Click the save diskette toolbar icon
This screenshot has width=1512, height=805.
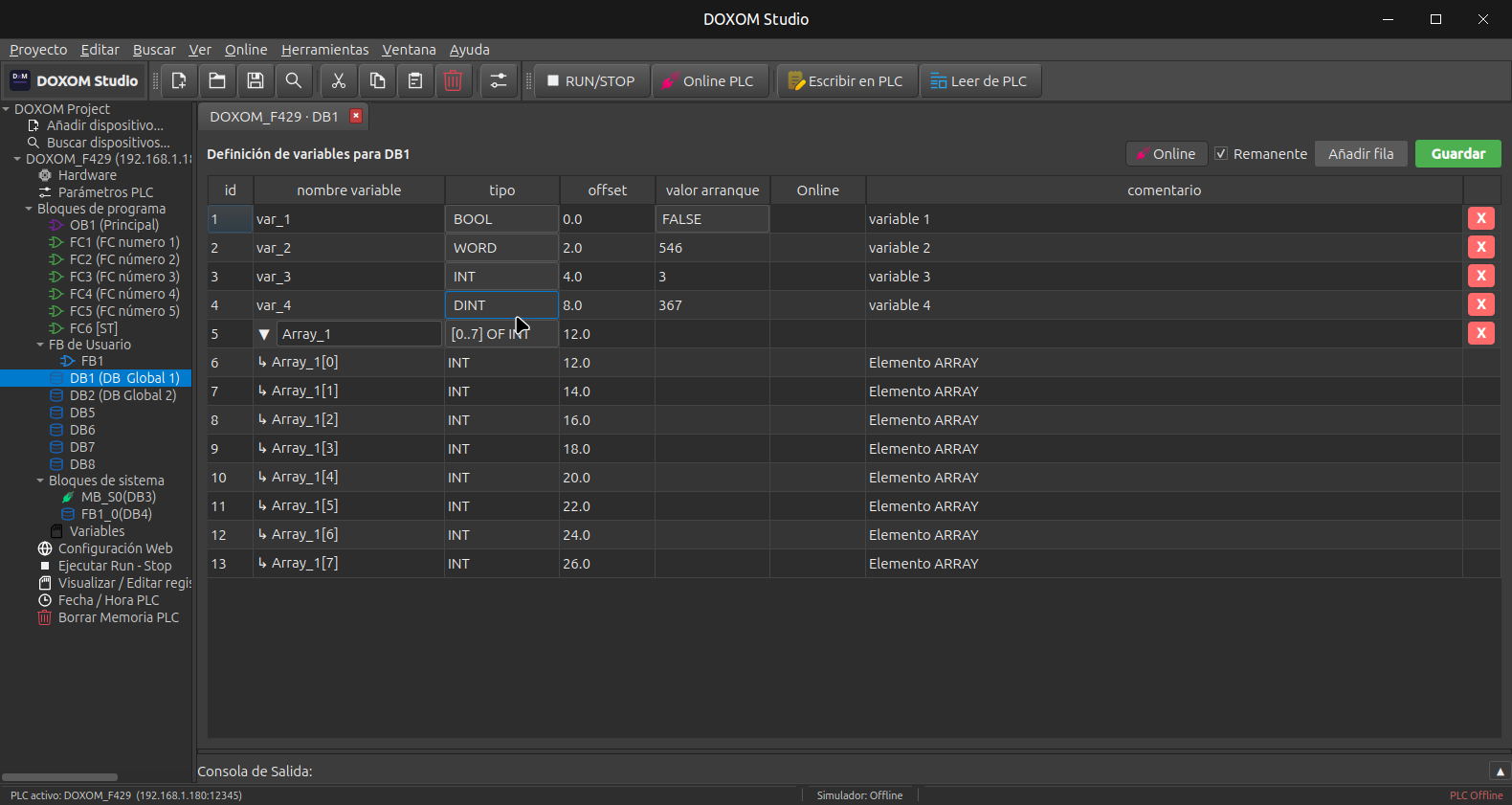pos(256,81)
